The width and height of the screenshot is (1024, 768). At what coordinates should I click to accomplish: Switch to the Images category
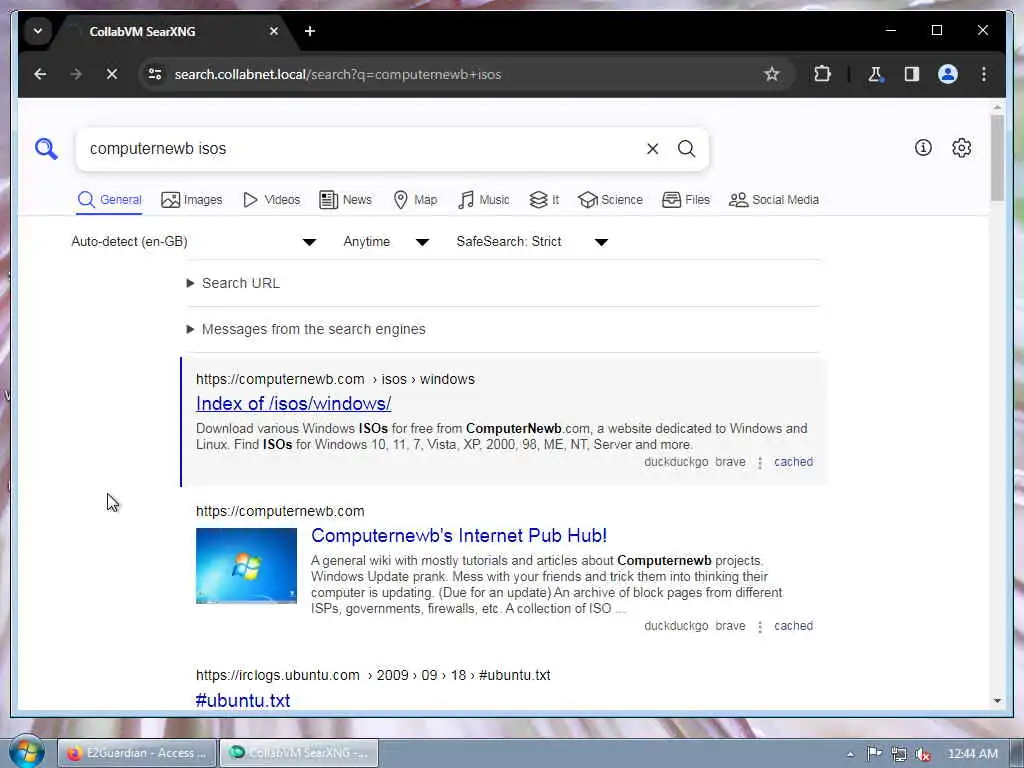191,200
